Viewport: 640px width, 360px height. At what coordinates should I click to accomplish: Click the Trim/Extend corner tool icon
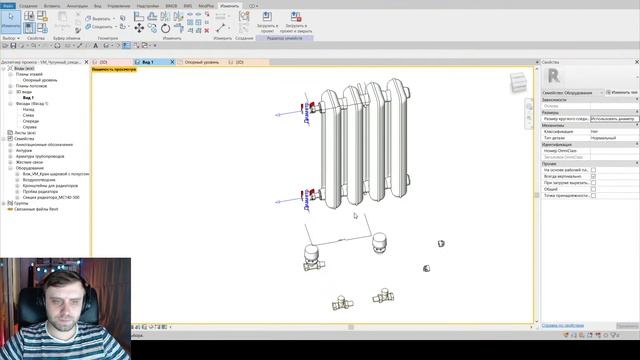(178, 28)
